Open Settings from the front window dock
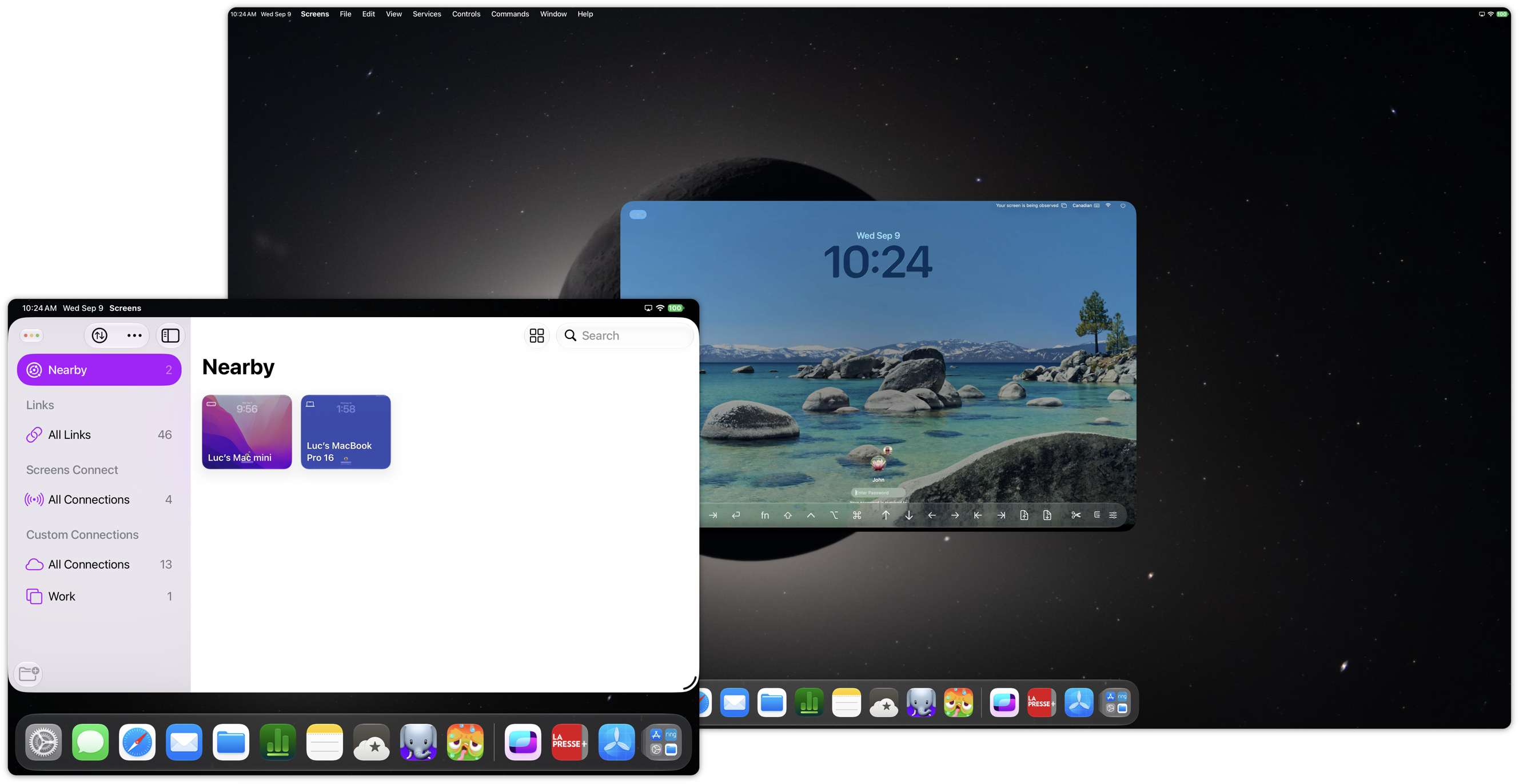 tap(43, 742)
